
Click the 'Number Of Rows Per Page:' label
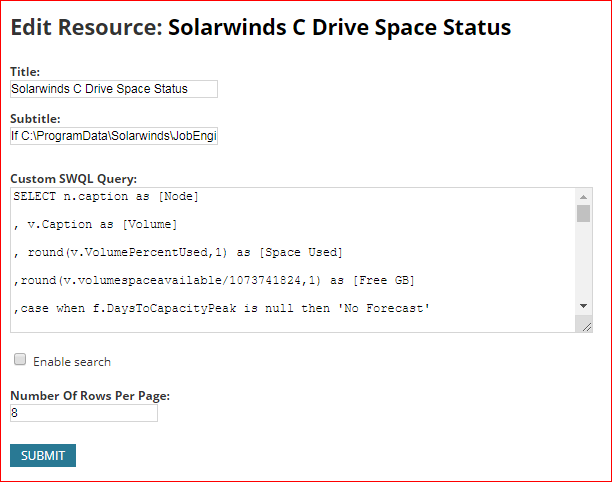click(90, 396)
